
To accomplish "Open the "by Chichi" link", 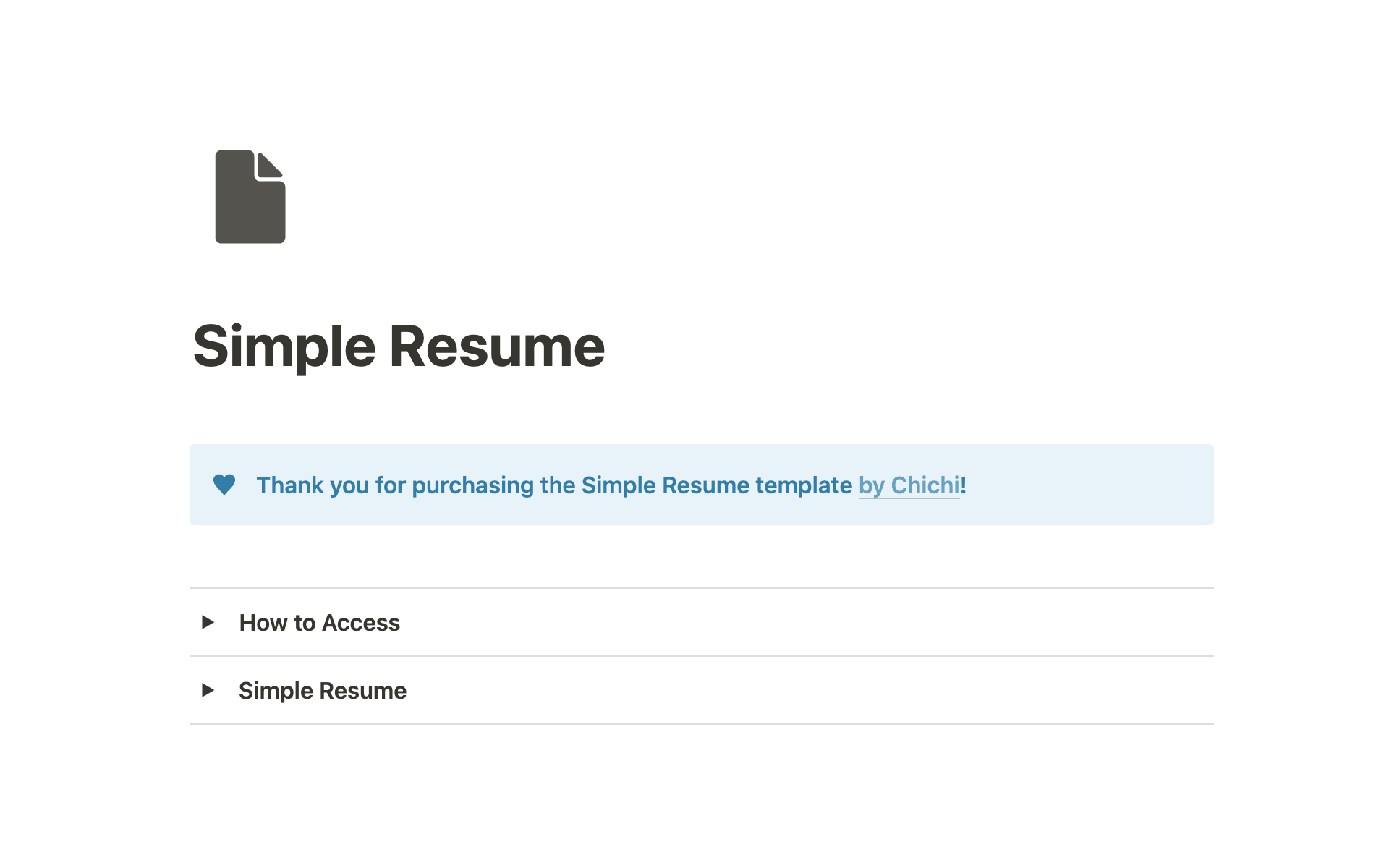I will pyautogui.click(x=909, y=485).
